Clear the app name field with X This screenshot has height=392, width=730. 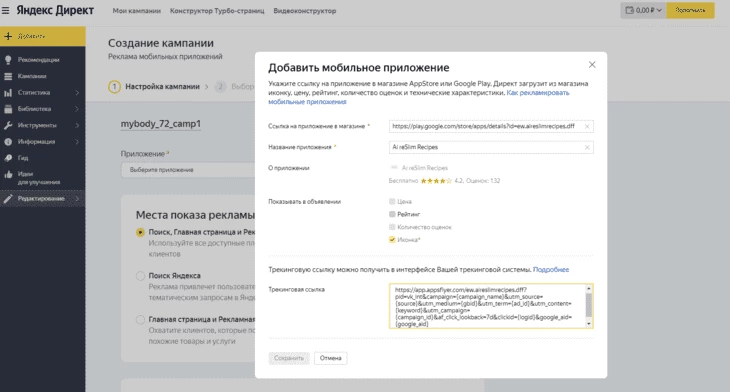[x=587, y=147]
